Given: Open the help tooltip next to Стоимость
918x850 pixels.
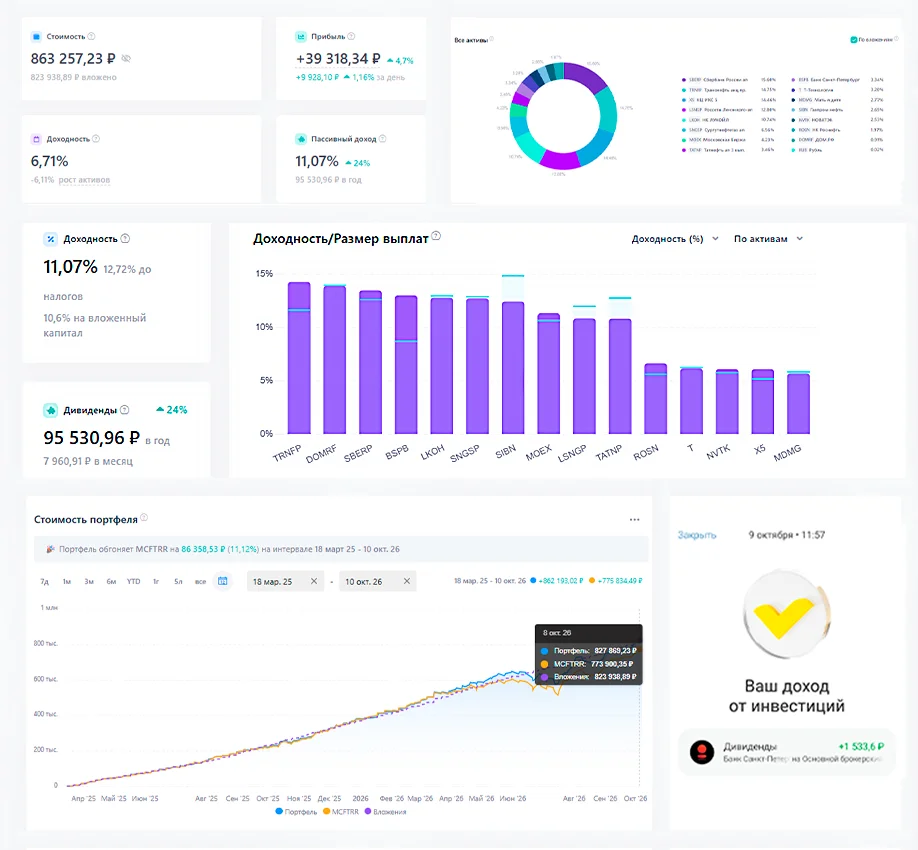Looking at the screenshot, I should point(91,36).
